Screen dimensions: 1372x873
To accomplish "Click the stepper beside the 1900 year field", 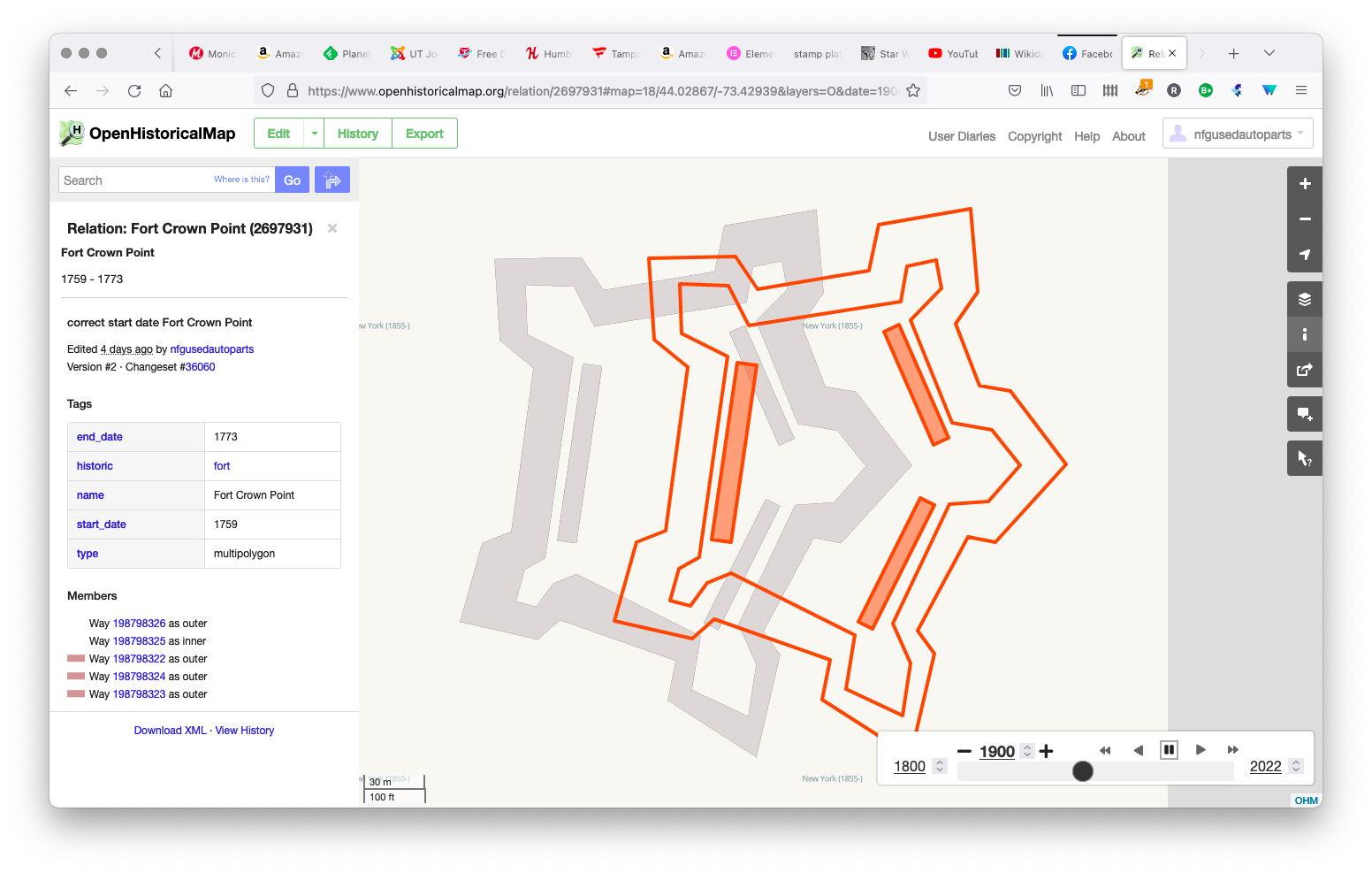I will pos(1026,750).
